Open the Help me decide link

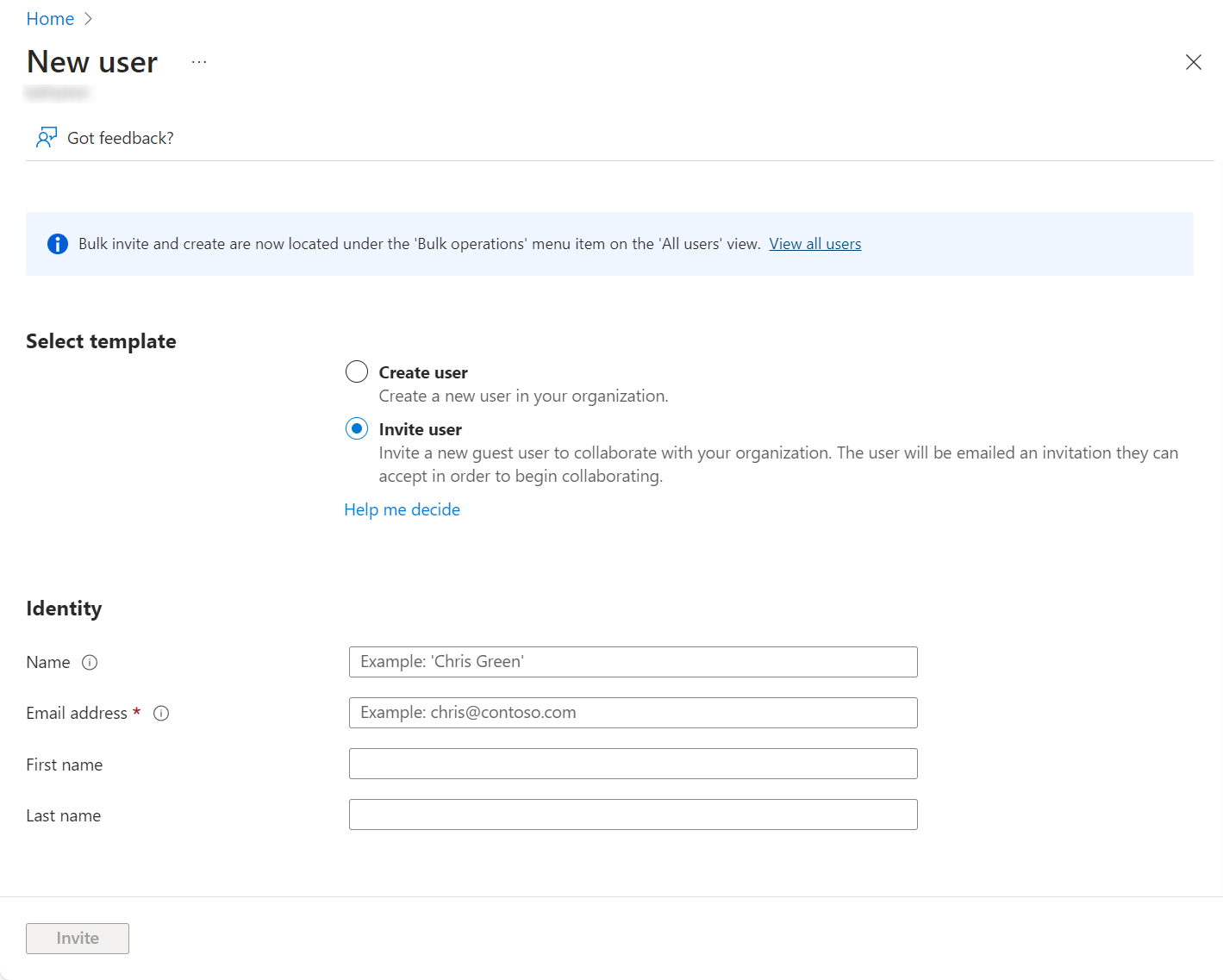tap(402, 509)
